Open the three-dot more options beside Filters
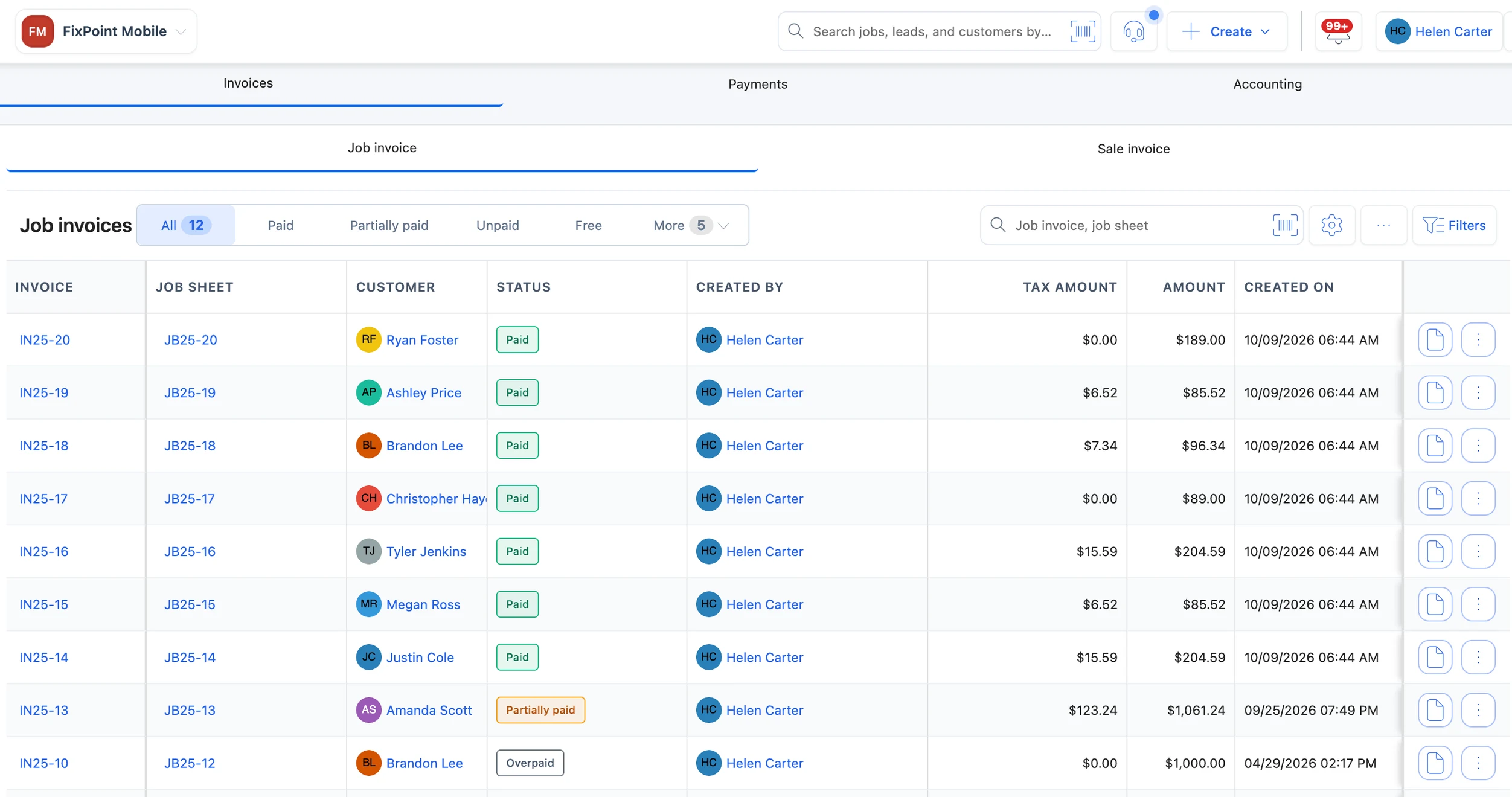This screenshot has width=1512, height=797. 1383,225
